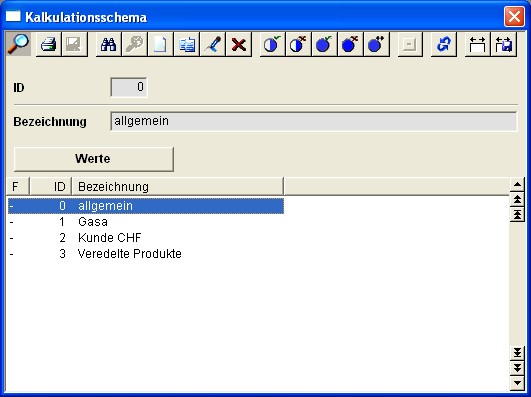Image resolution: width=531 pixels, height=397 pixels.
Task: Click the full blue circle with green check icon
Action: [324, 44]
